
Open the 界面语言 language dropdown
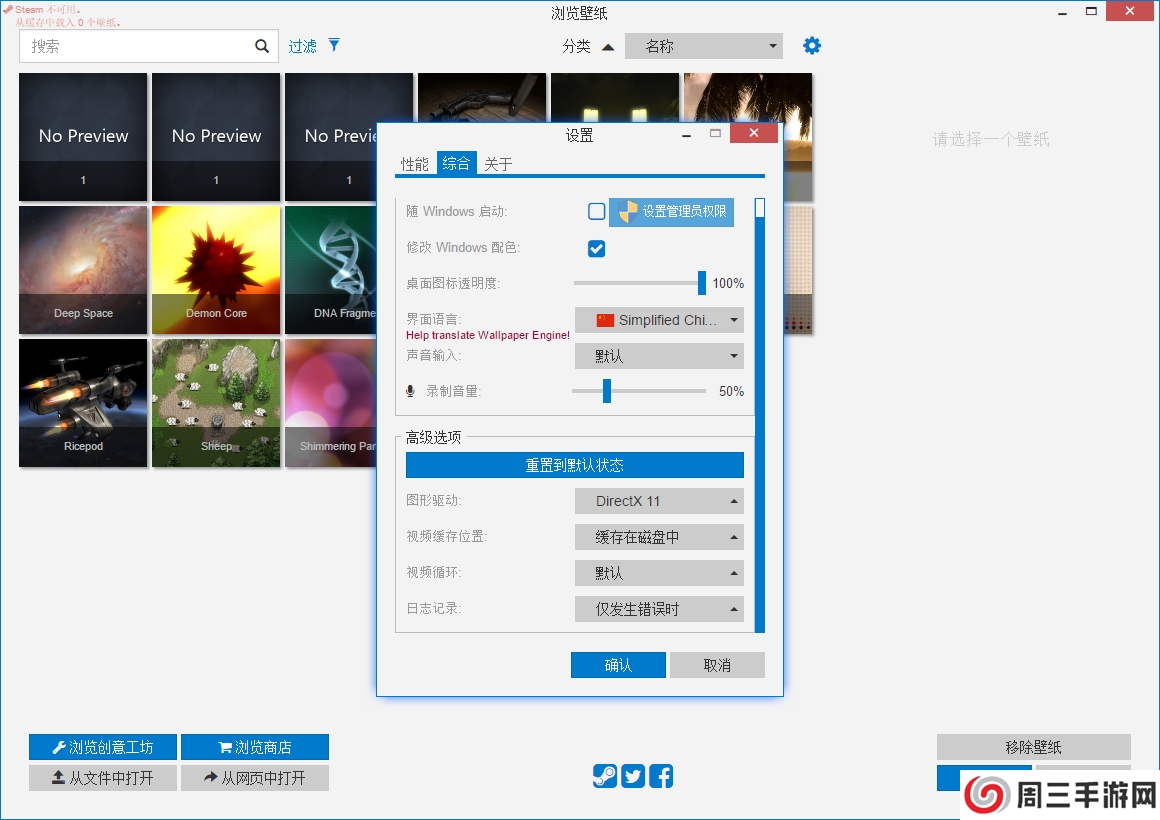[x=659, y=320]
